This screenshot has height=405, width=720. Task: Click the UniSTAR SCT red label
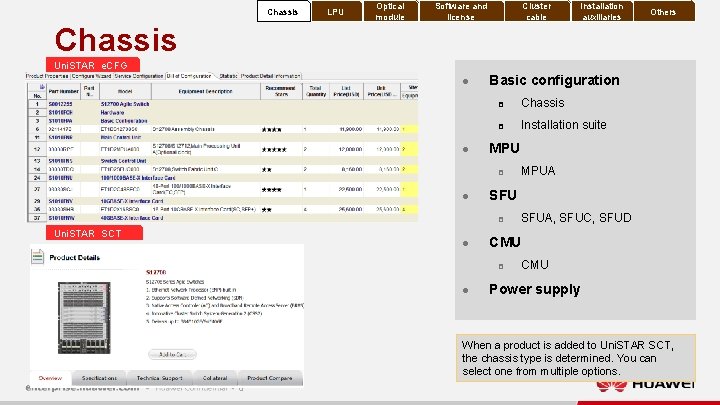click(x=94, y=233)
